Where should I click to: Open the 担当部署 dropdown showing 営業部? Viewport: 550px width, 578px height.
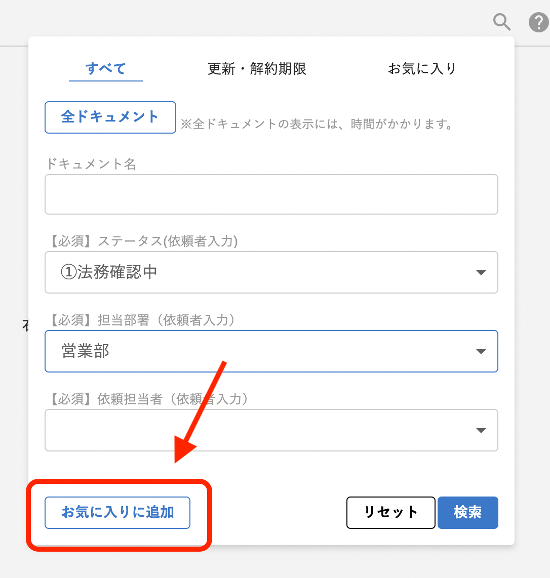271,351
